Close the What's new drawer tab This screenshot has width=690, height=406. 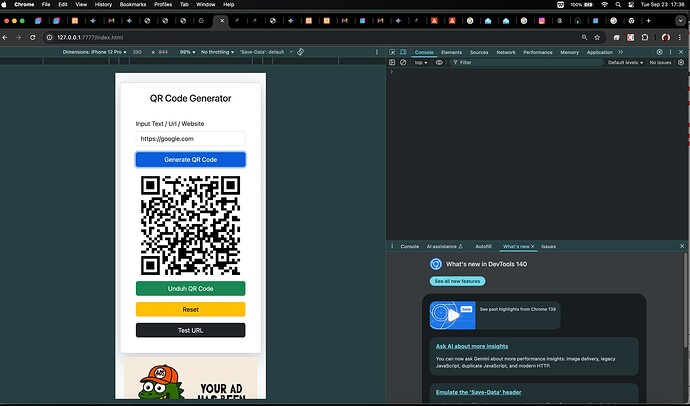click(x=533, y=245)
